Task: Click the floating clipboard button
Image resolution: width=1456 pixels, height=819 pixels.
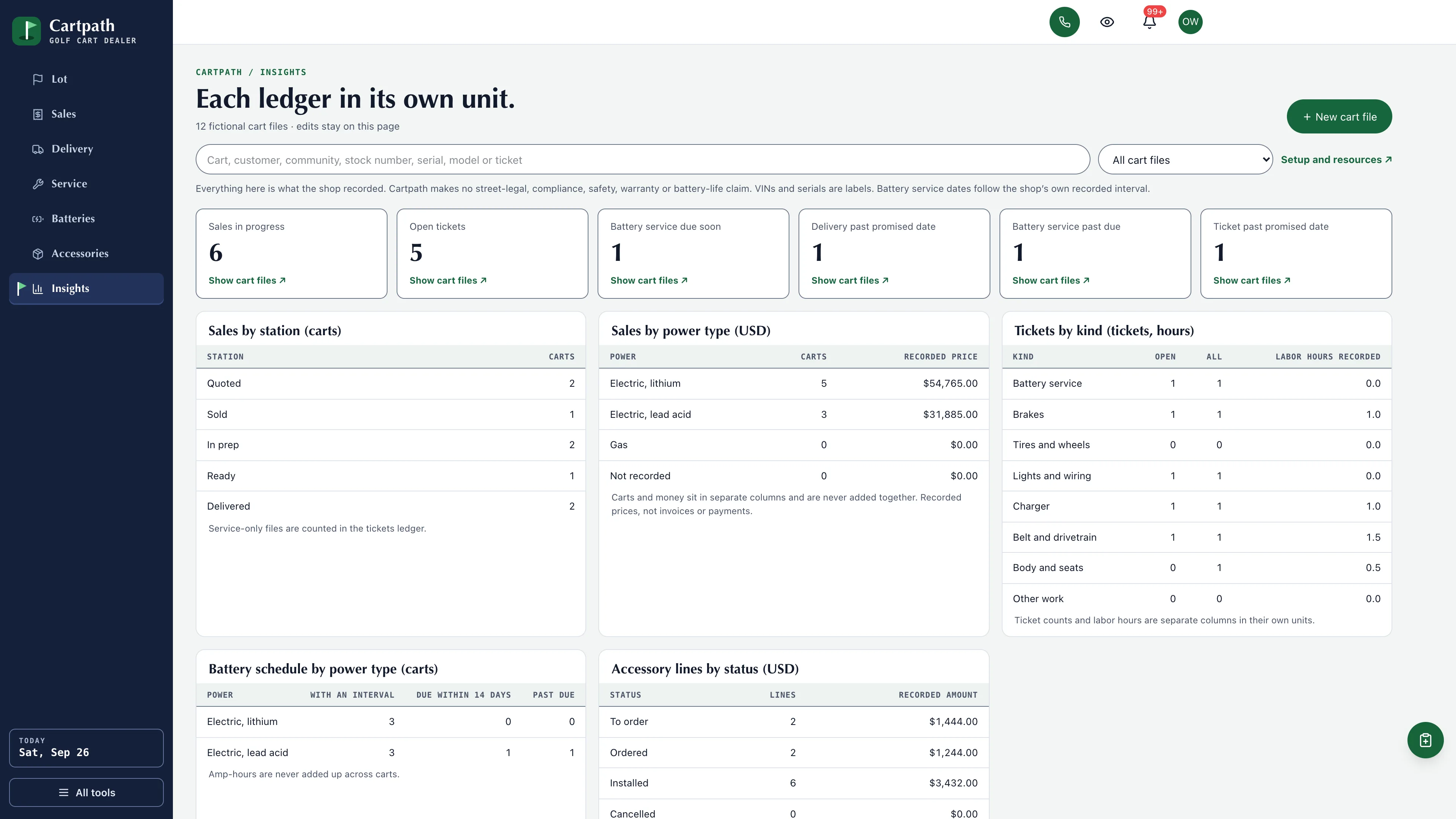Action: 1425,740
